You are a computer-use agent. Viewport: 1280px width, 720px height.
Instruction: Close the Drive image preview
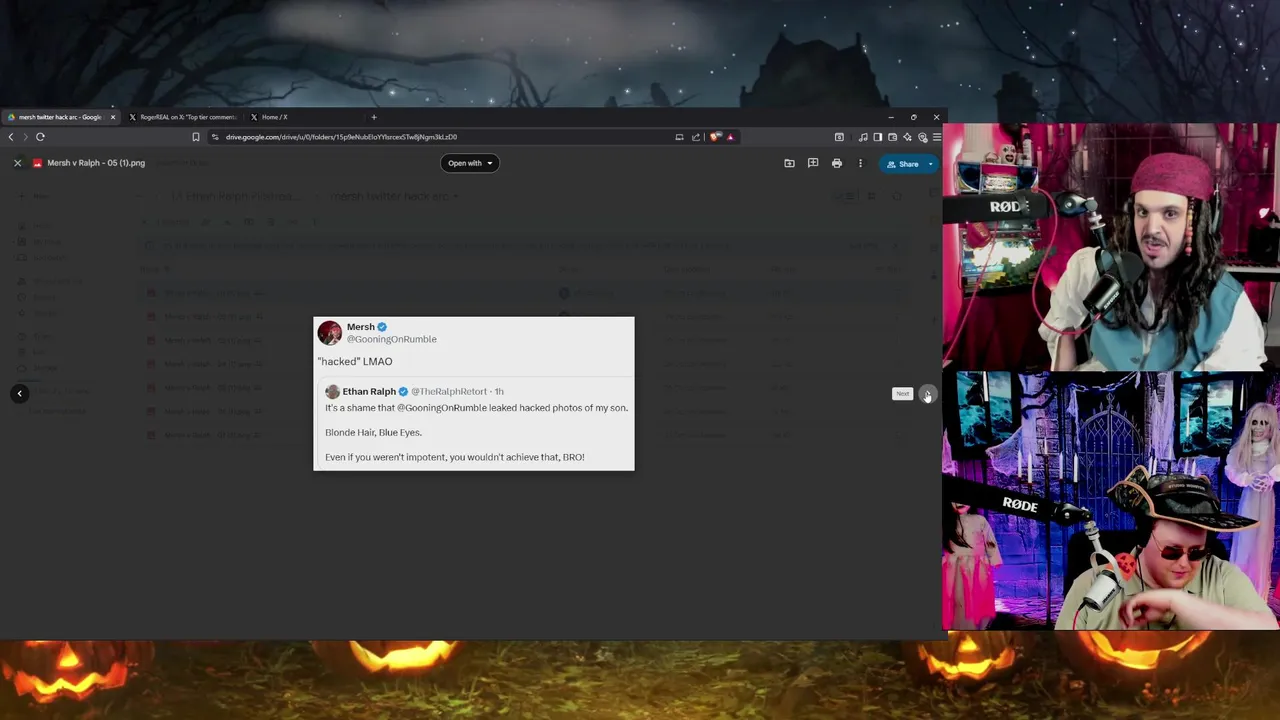coord(17,163)
